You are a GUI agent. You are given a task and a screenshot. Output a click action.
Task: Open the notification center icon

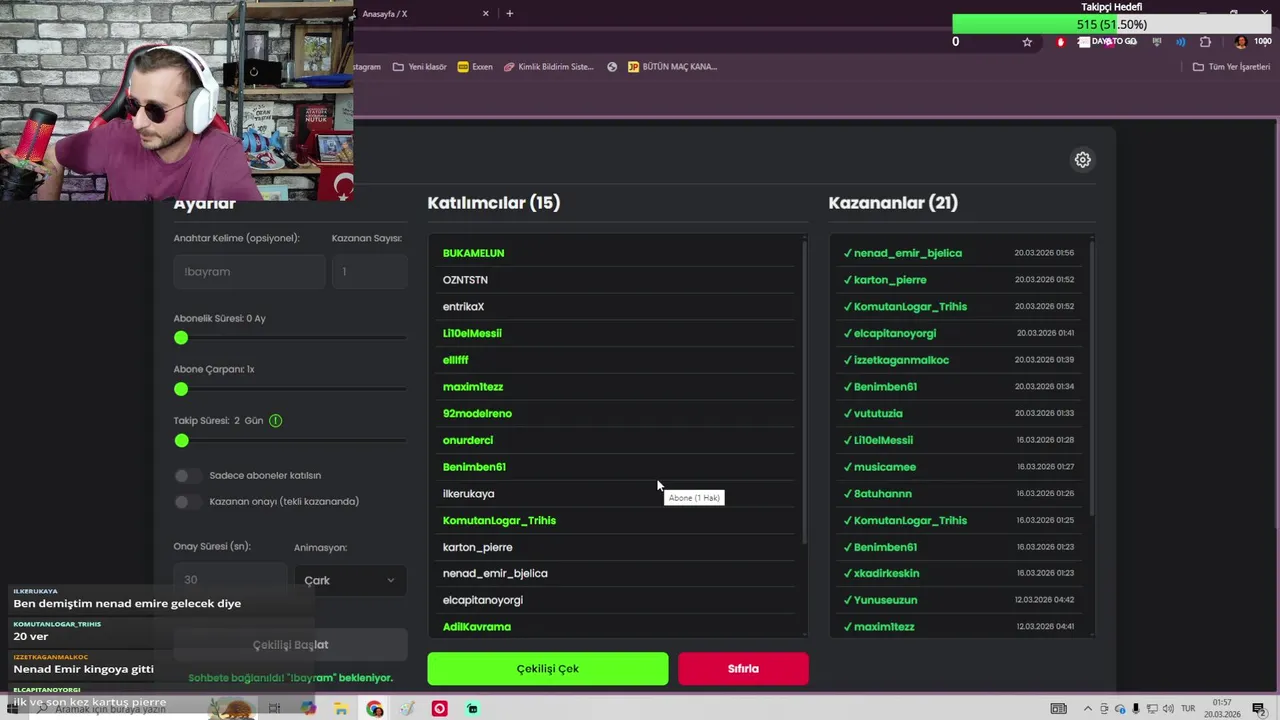(1258, 709)
